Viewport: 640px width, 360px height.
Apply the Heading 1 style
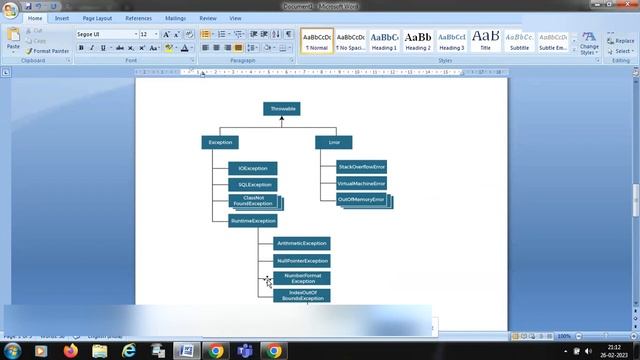[x=384, y=41]
